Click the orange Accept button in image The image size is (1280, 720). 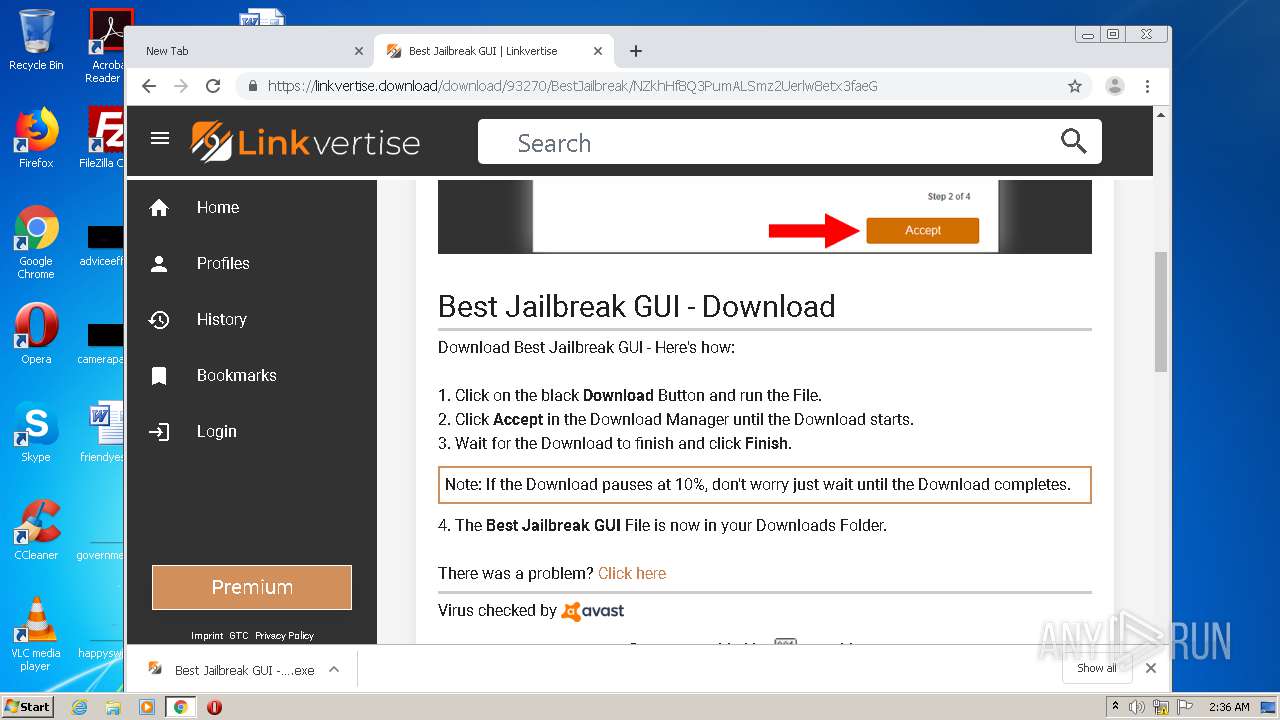(x=922, y=230)
